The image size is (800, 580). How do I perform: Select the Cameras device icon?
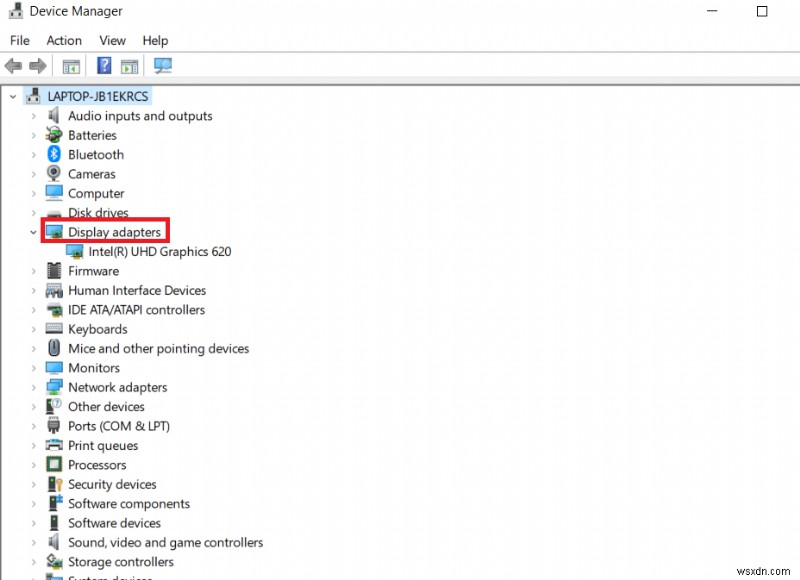[x=52, y=174]
